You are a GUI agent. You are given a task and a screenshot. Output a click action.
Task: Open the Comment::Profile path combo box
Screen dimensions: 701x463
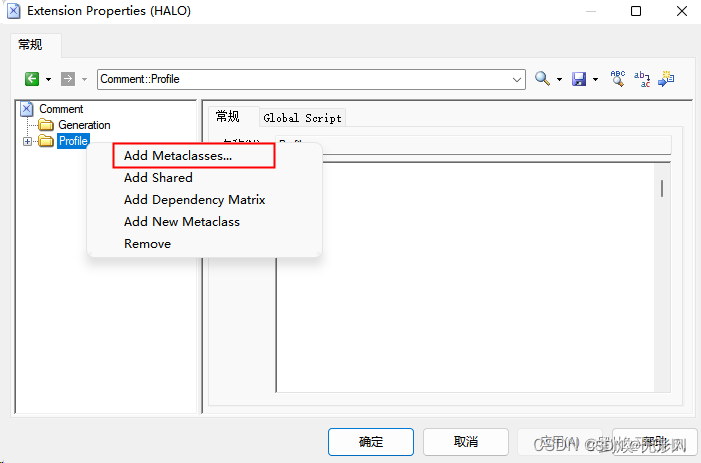(517, 80)
